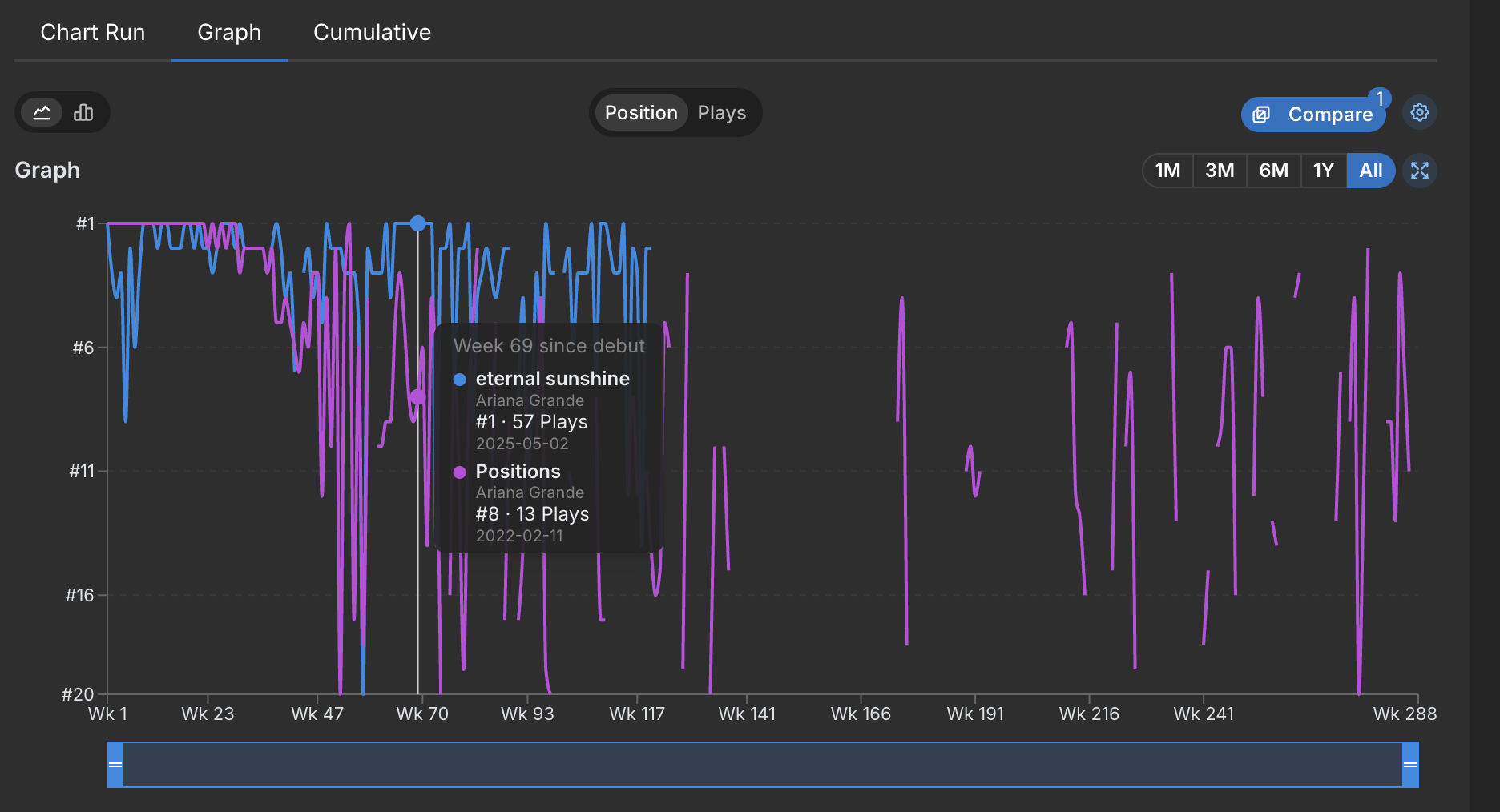
Task: Select the All time range
Action: pos(1371,171)
